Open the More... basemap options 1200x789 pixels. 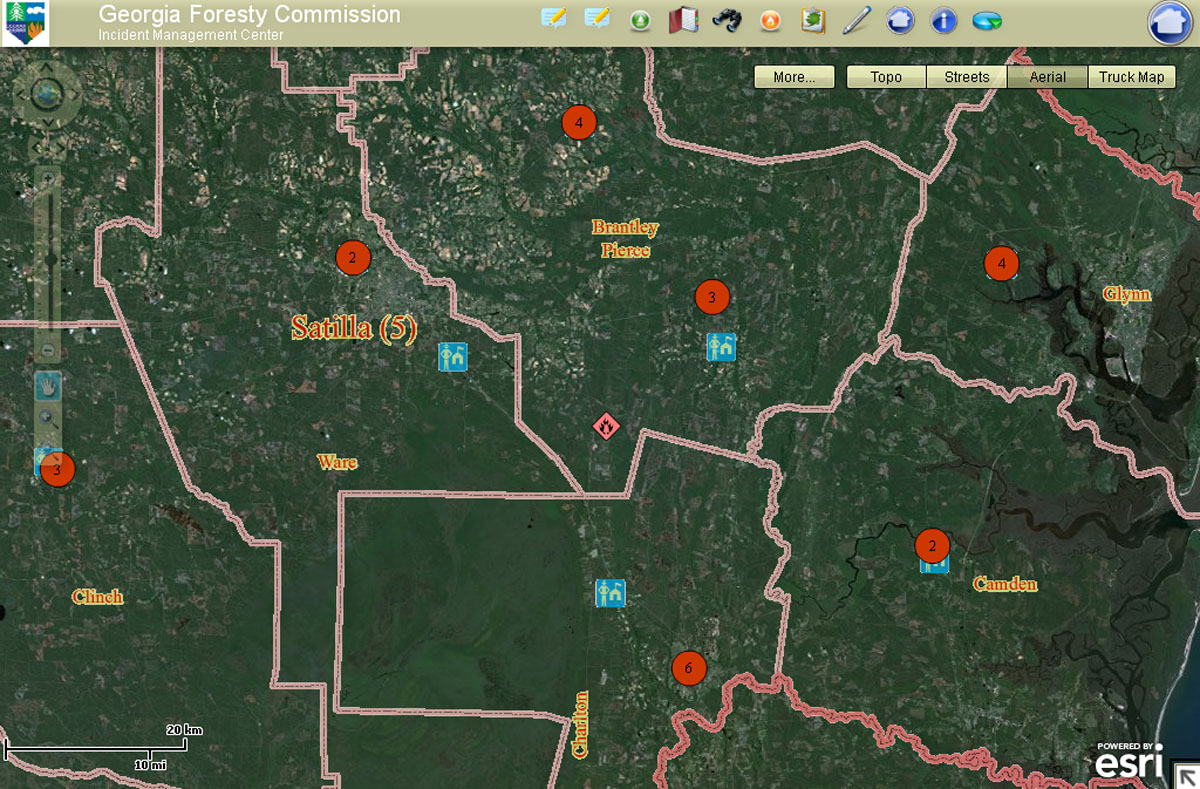pos(794,77)
